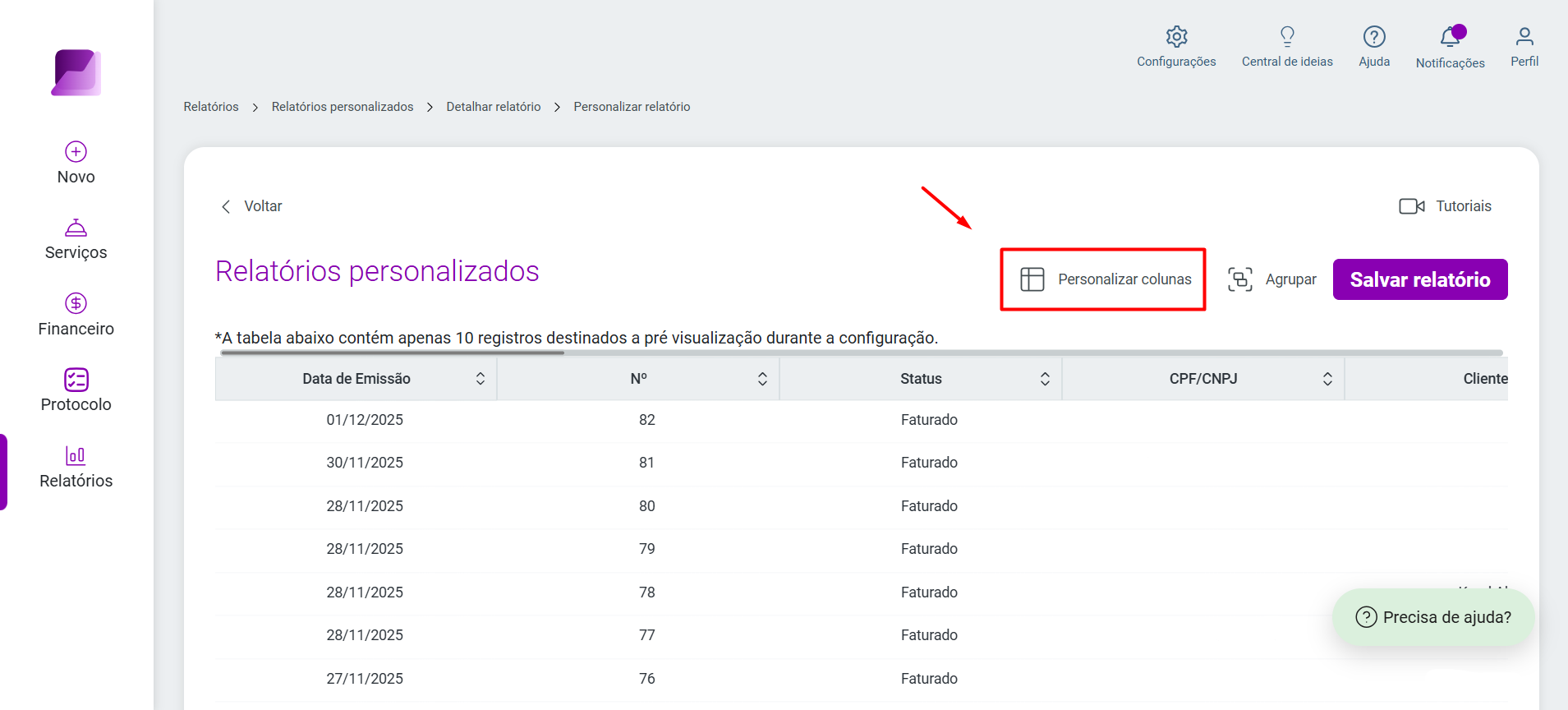This screenshot has height=710, width=1568.
Task: Select the Relatórios sidebar menu label
Action: (x=76, y=481)
